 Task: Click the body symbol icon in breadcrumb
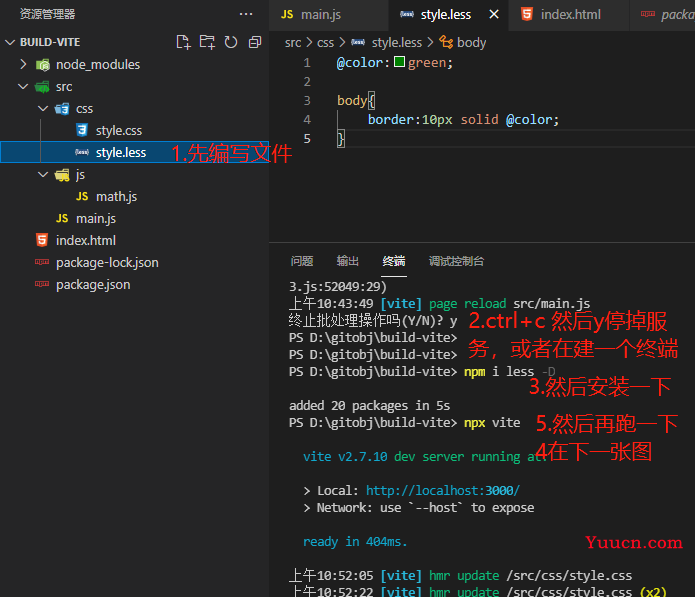tap(446, 43)
